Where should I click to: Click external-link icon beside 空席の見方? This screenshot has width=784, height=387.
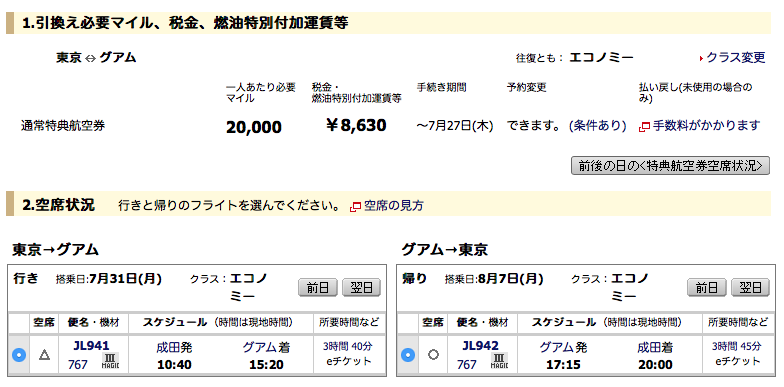(x=356, y=206)
